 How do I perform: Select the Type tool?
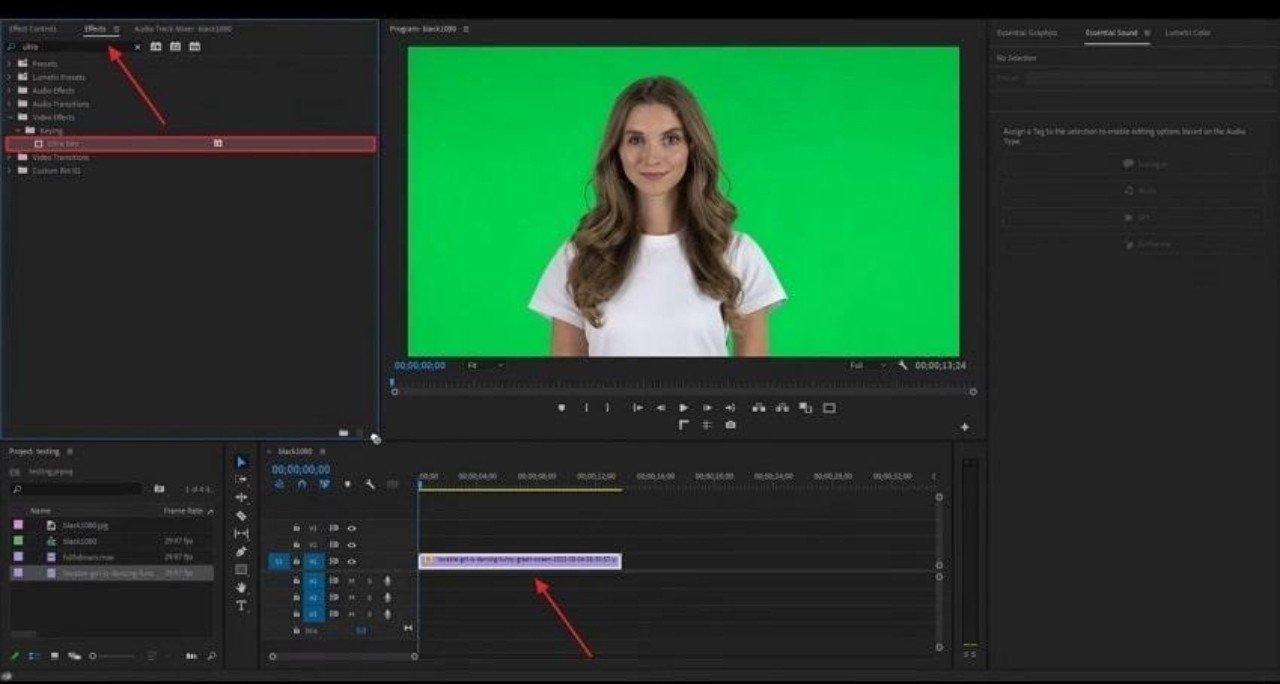coord(241,605)
